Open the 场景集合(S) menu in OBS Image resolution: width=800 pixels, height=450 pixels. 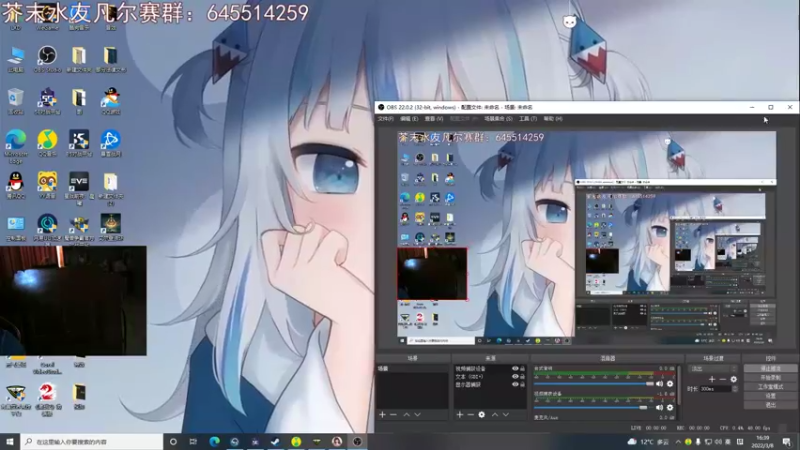pyautogui.click(x=498, y=119)
